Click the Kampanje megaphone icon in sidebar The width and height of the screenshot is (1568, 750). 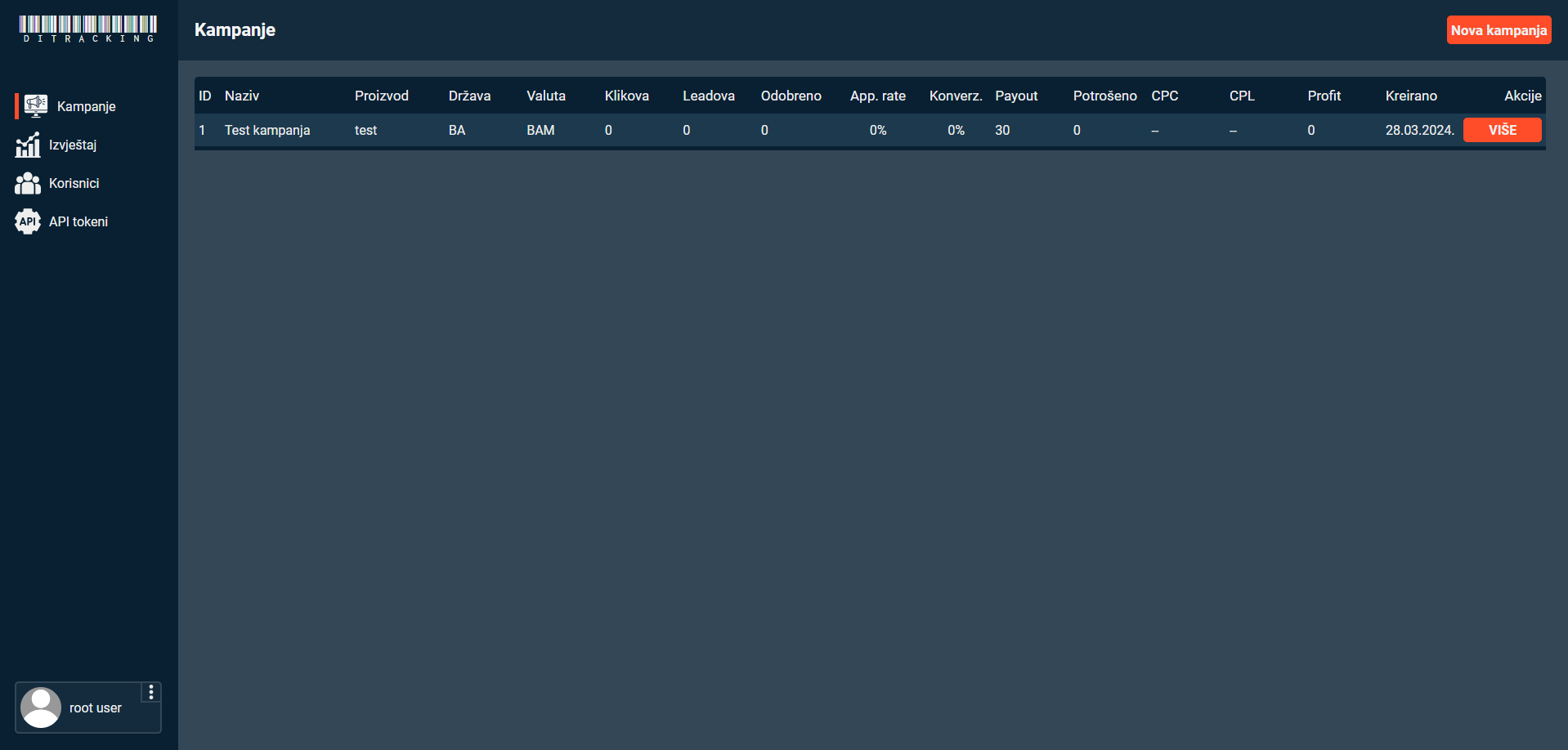[35, 106]
